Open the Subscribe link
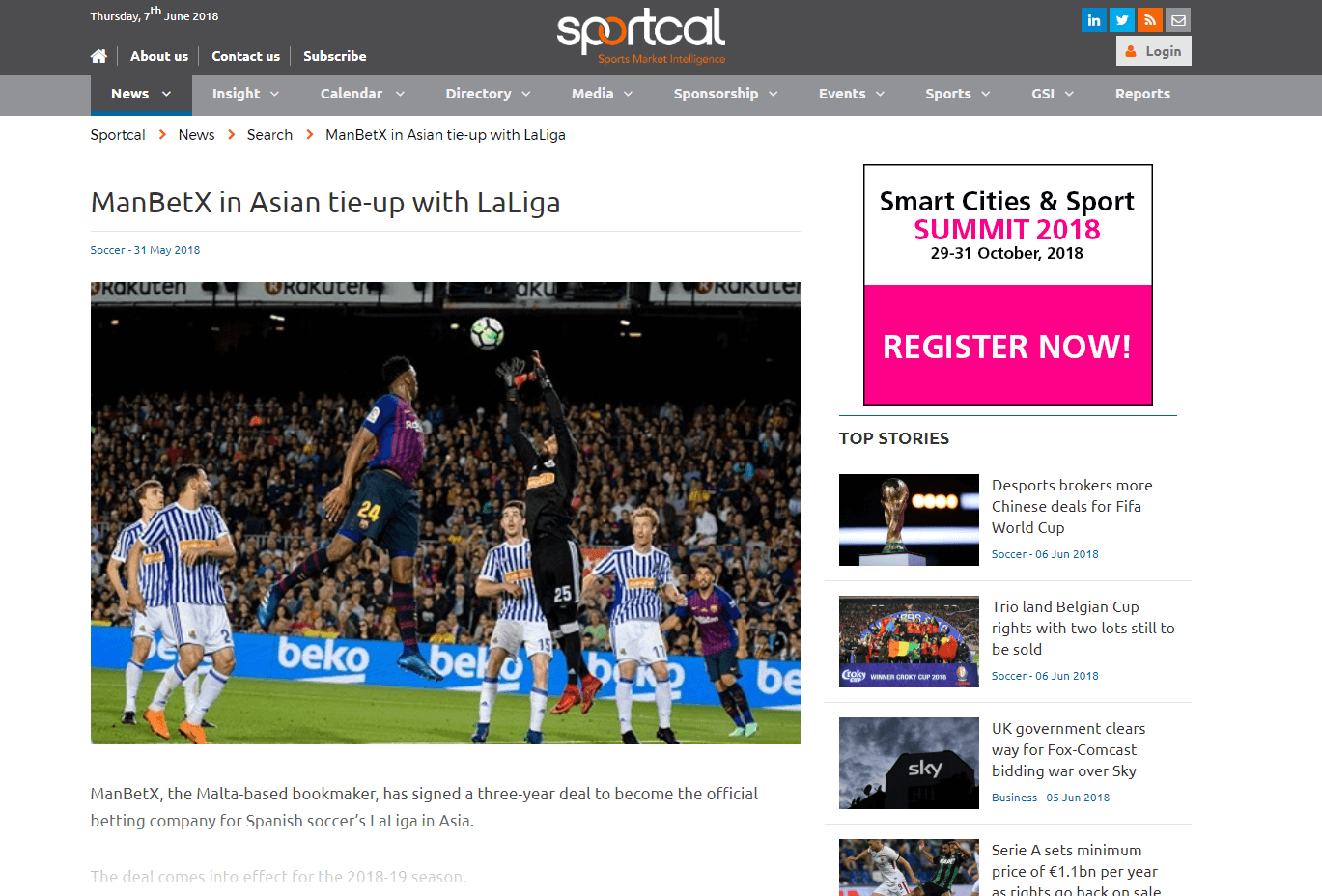Image resolution: width=1322 pixels, height=896 pixels. (335, 56)
